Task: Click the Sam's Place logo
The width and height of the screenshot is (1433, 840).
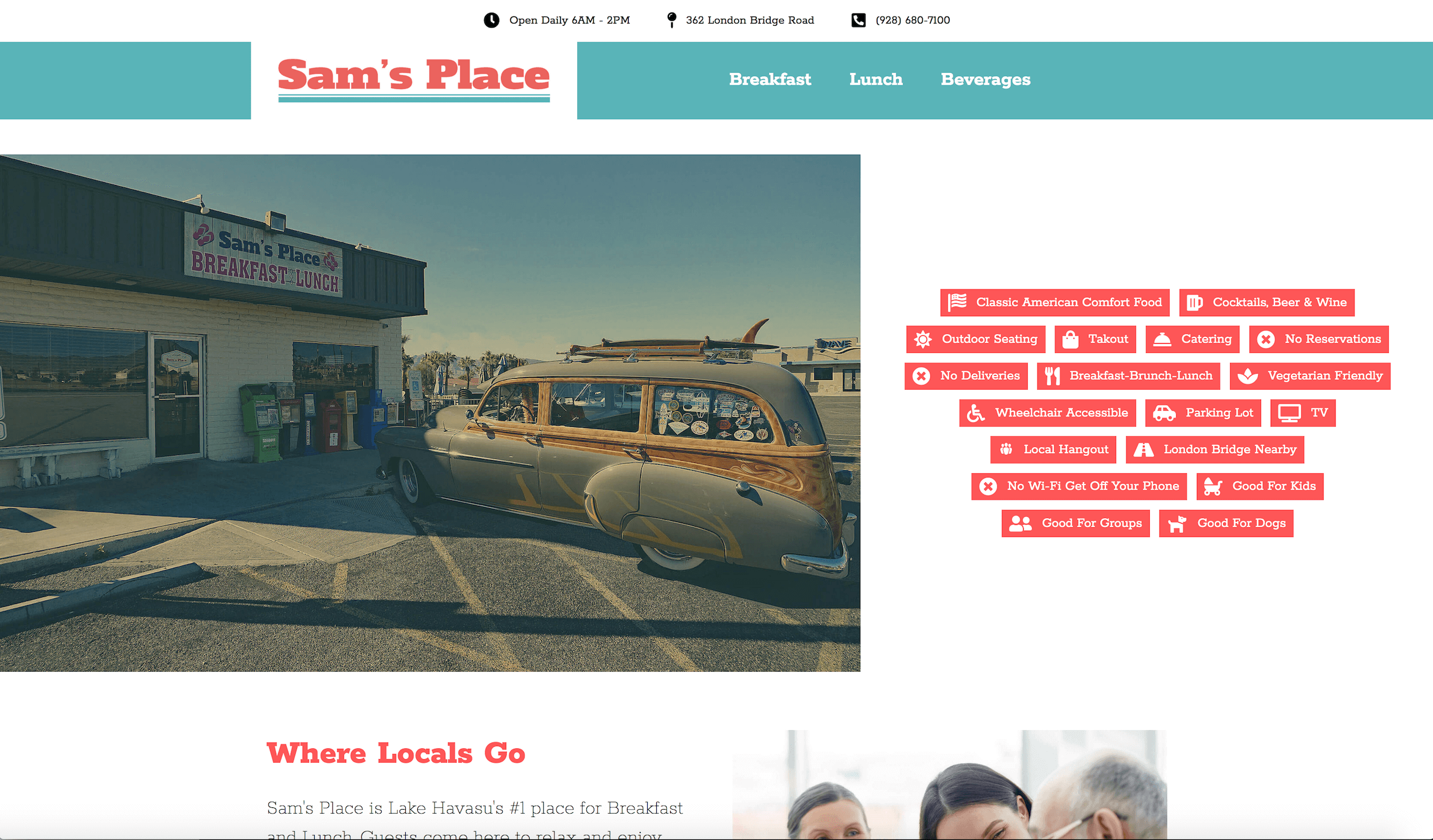Action: [x=414, y=79]
